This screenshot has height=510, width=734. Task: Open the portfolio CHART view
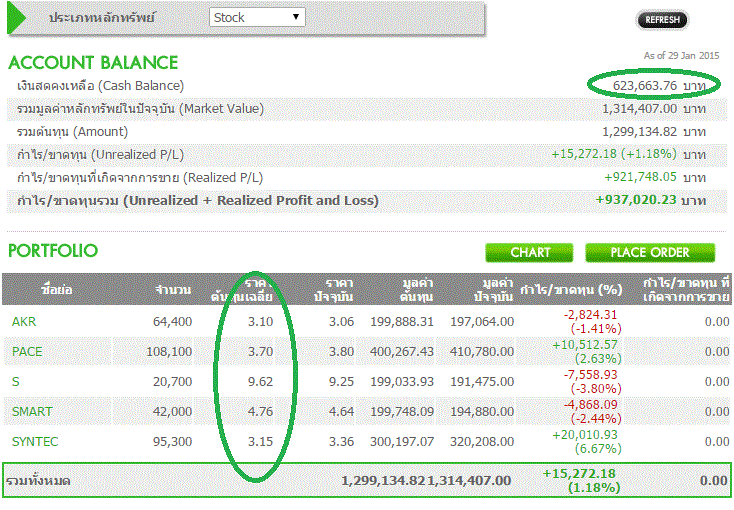pos(530,252)
